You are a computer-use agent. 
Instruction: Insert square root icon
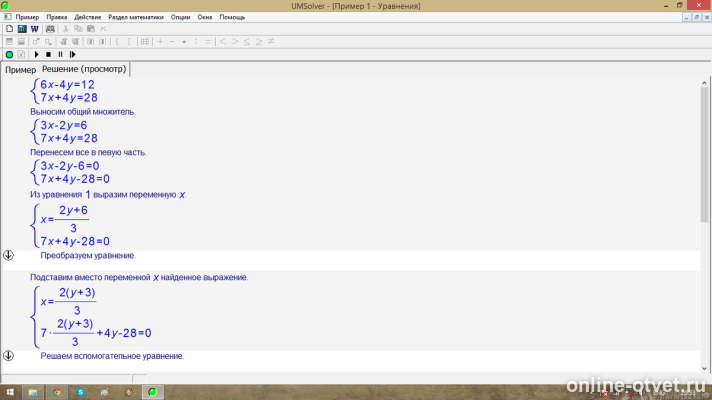tap(64, 42)
